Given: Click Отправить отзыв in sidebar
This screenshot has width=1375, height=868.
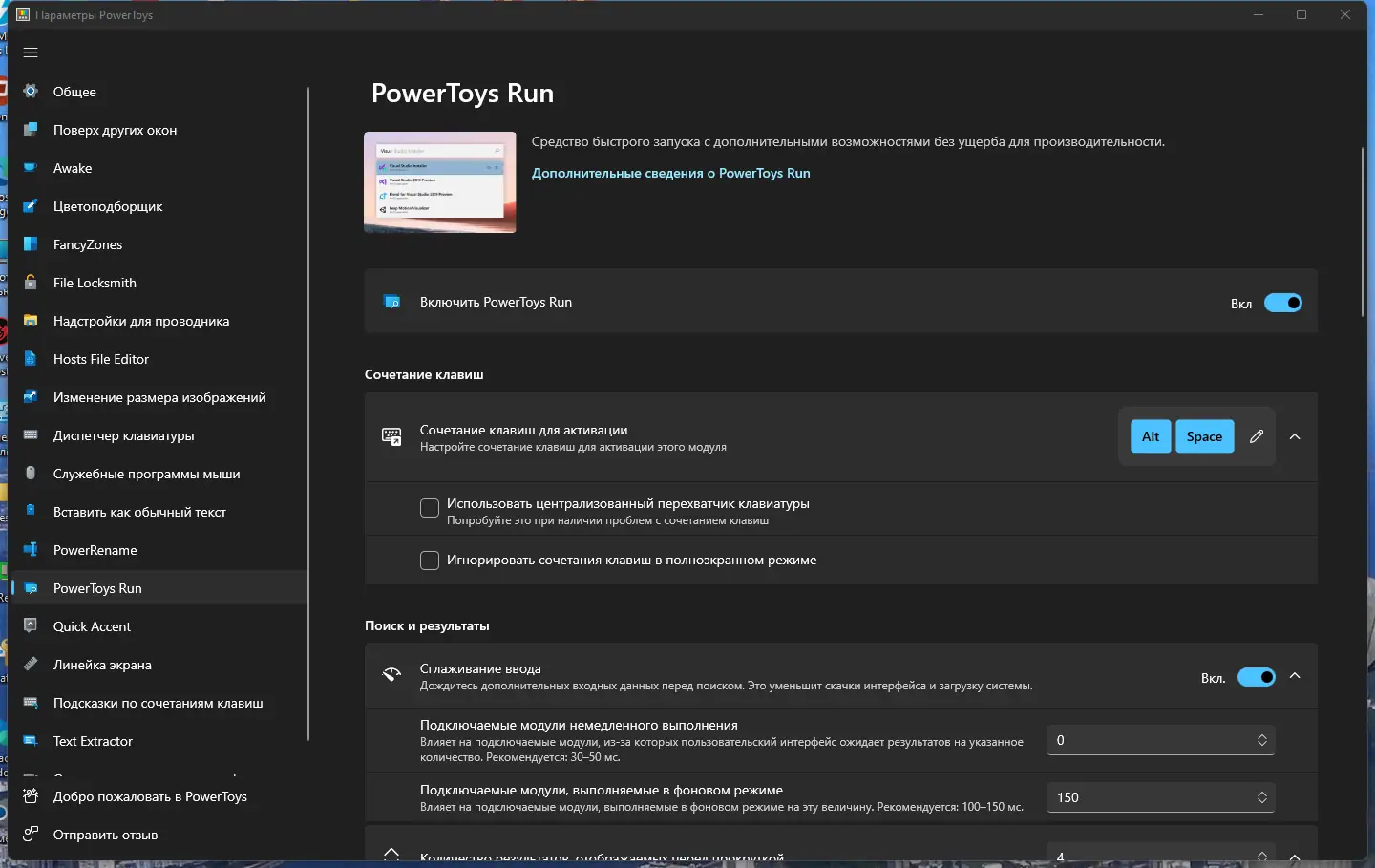Looking at the screenshot, I should click(x=105, y=835).
